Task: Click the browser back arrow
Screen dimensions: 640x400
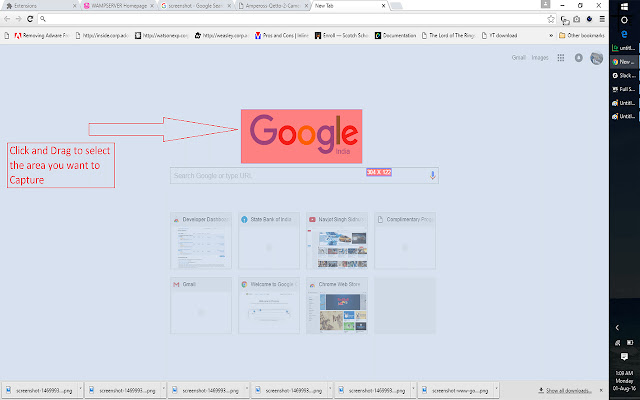Action: click(8, 19)
